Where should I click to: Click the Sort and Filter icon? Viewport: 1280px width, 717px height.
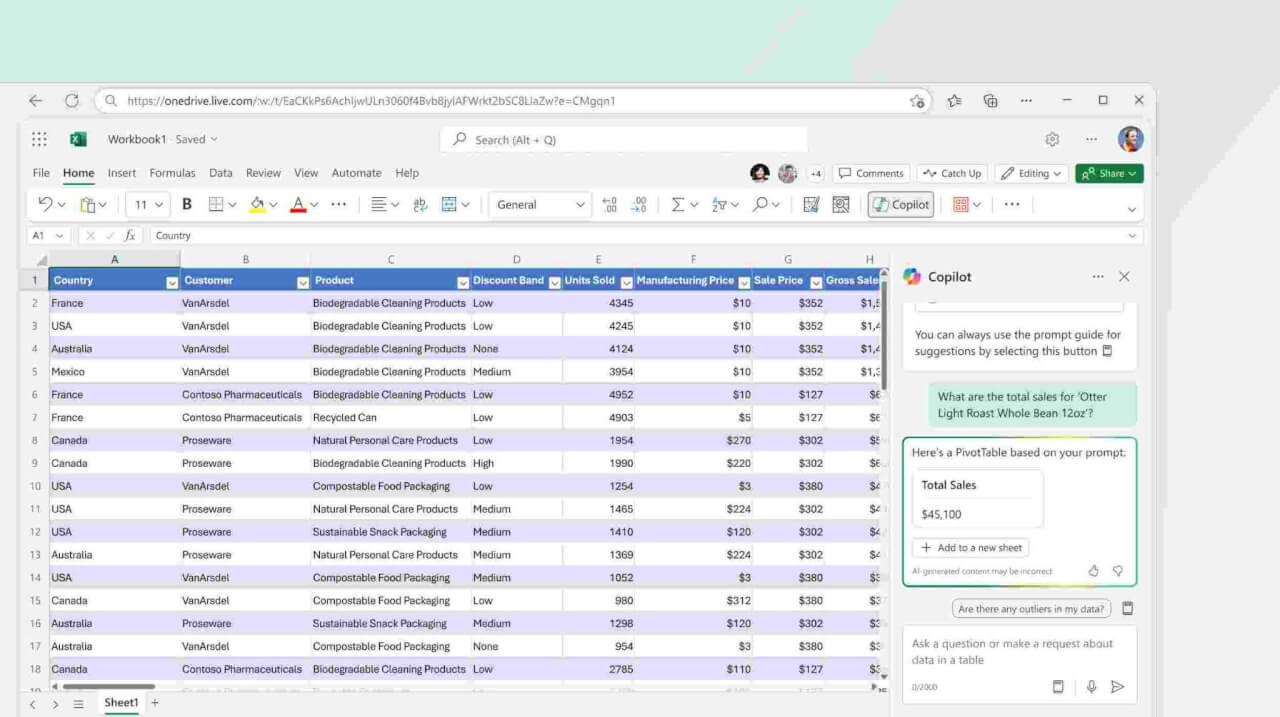coord(719,204)
